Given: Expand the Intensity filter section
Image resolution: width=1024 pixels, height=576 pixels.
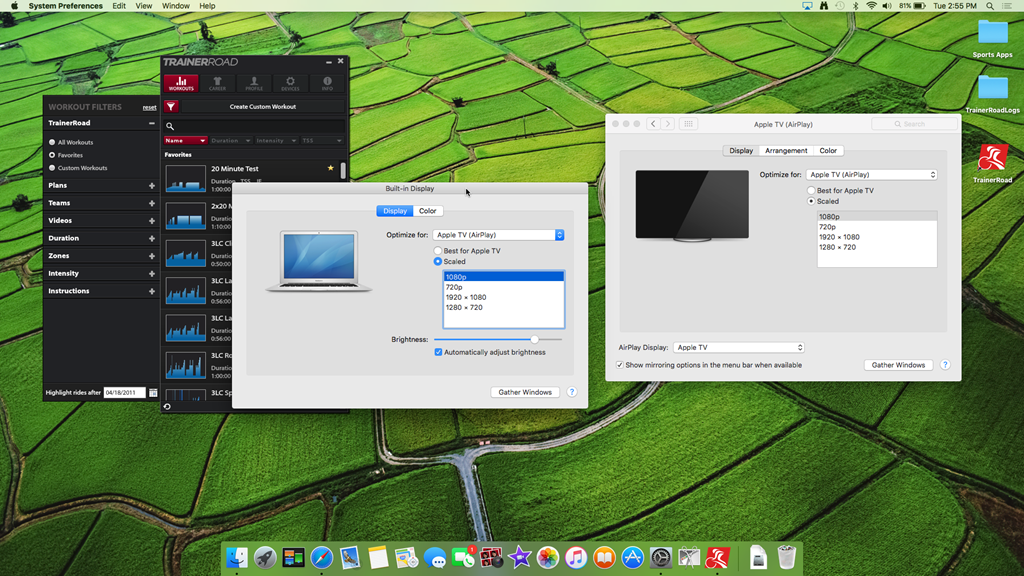Looking at the screenshot, I should point(152,274).
